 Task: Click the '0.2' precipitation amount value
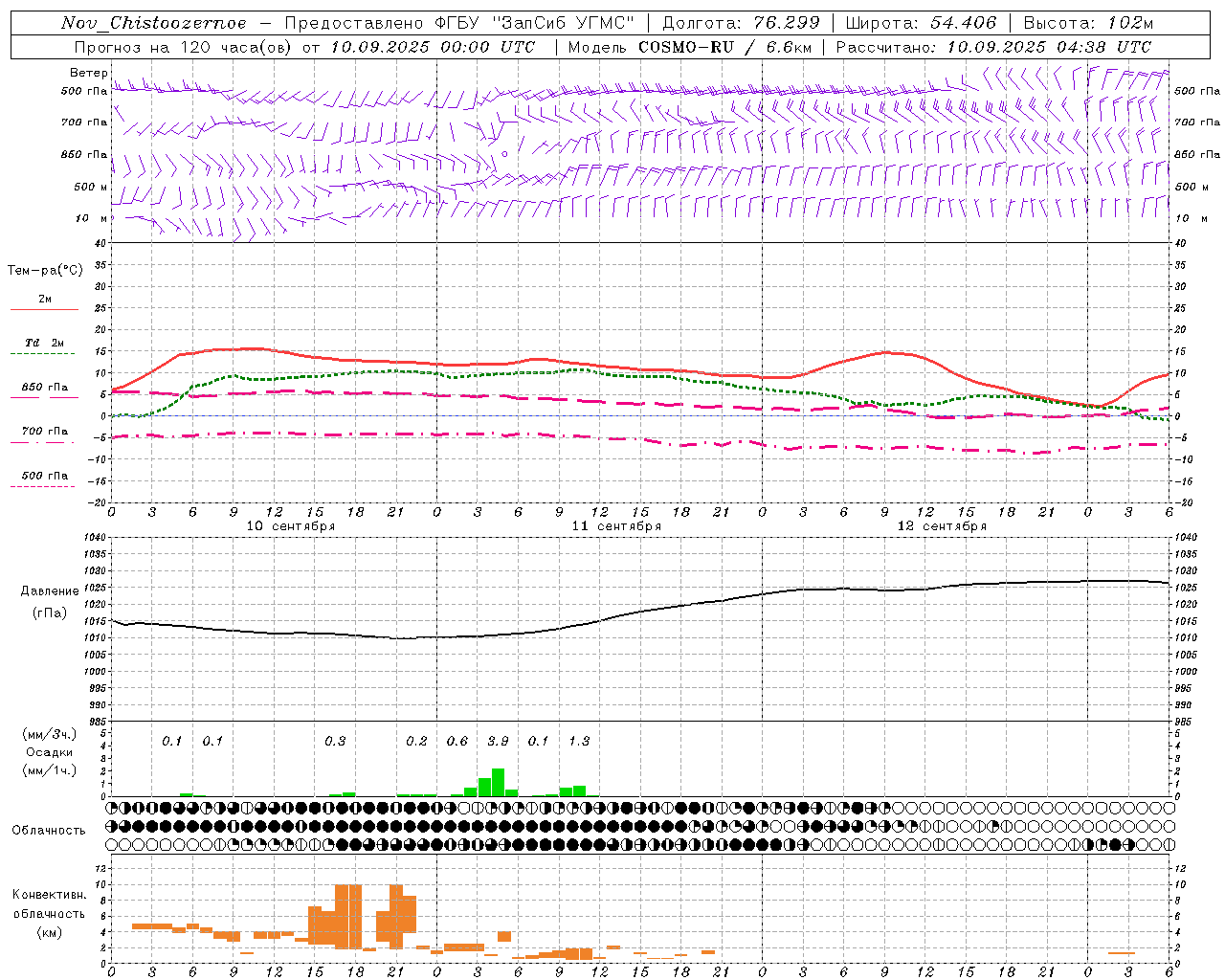416,741
